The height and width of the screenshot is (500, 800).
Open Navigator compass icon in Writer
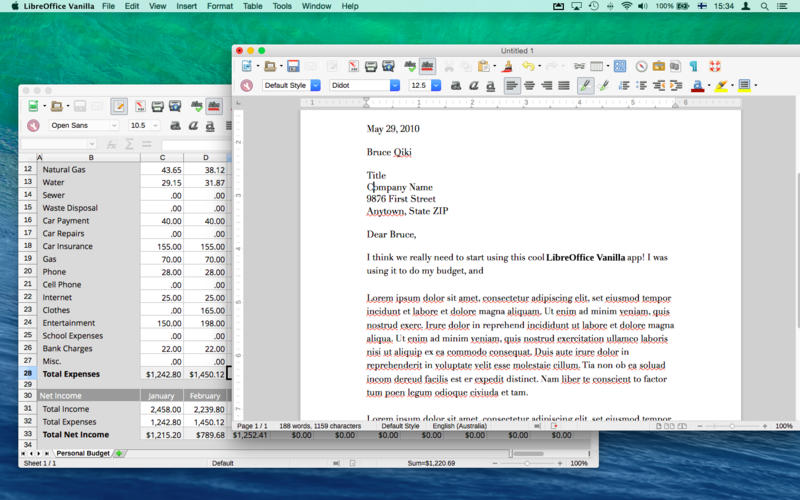(x=641, y=66)
